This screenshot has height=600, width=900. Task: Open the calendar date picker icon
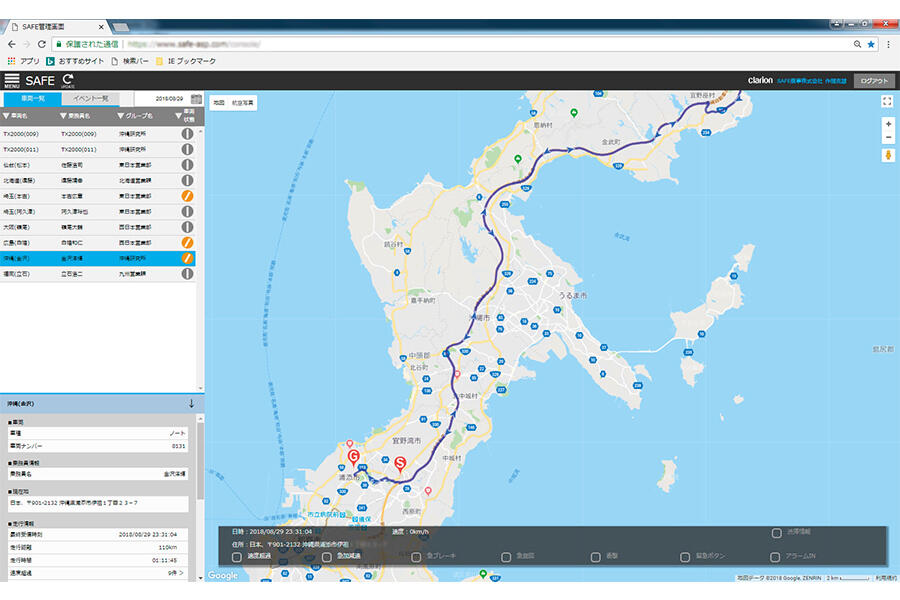point(196,99)
